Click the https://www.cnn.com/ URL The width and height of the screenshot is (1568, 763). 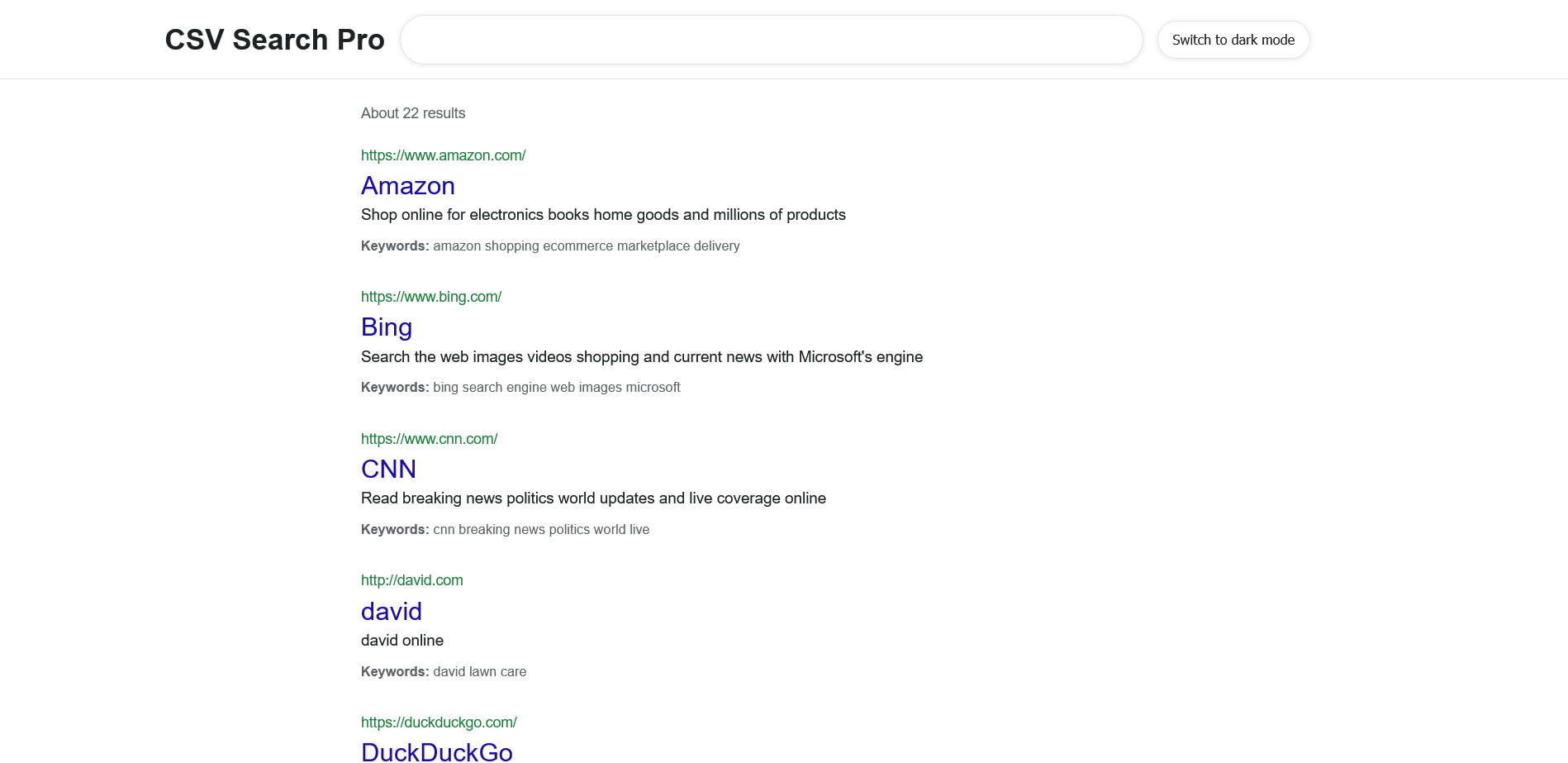point(429,439)
